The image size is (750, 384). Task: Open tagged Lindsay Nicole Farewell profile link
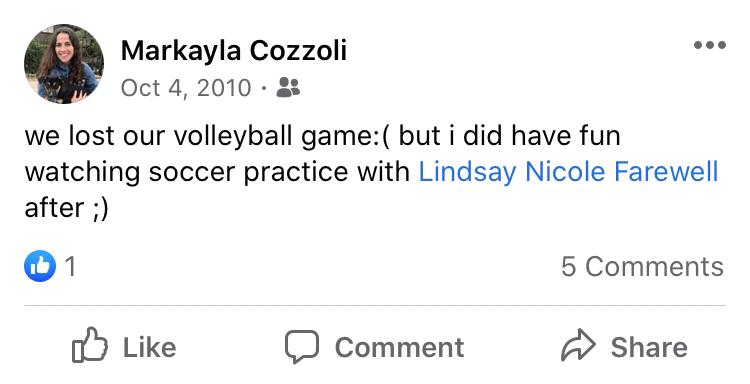[568, 172]
